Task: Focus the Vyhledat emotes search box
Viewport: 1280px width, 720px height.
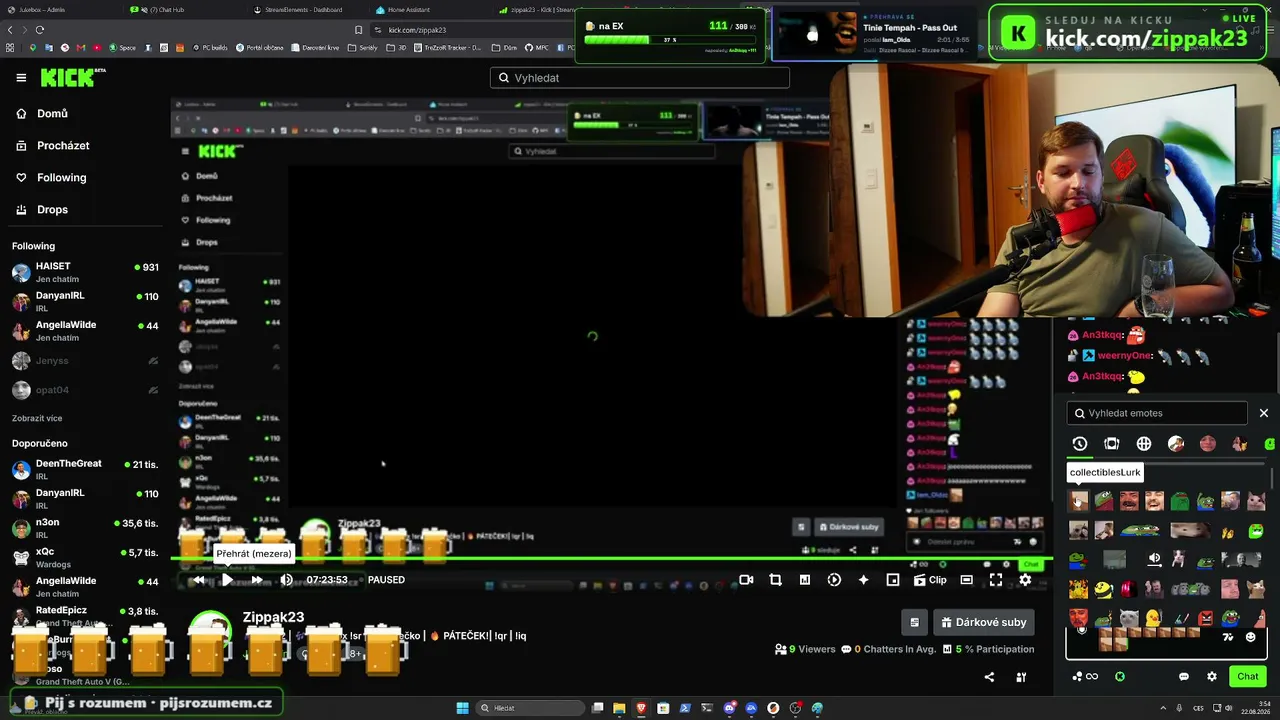Action: pos(1157,413)
